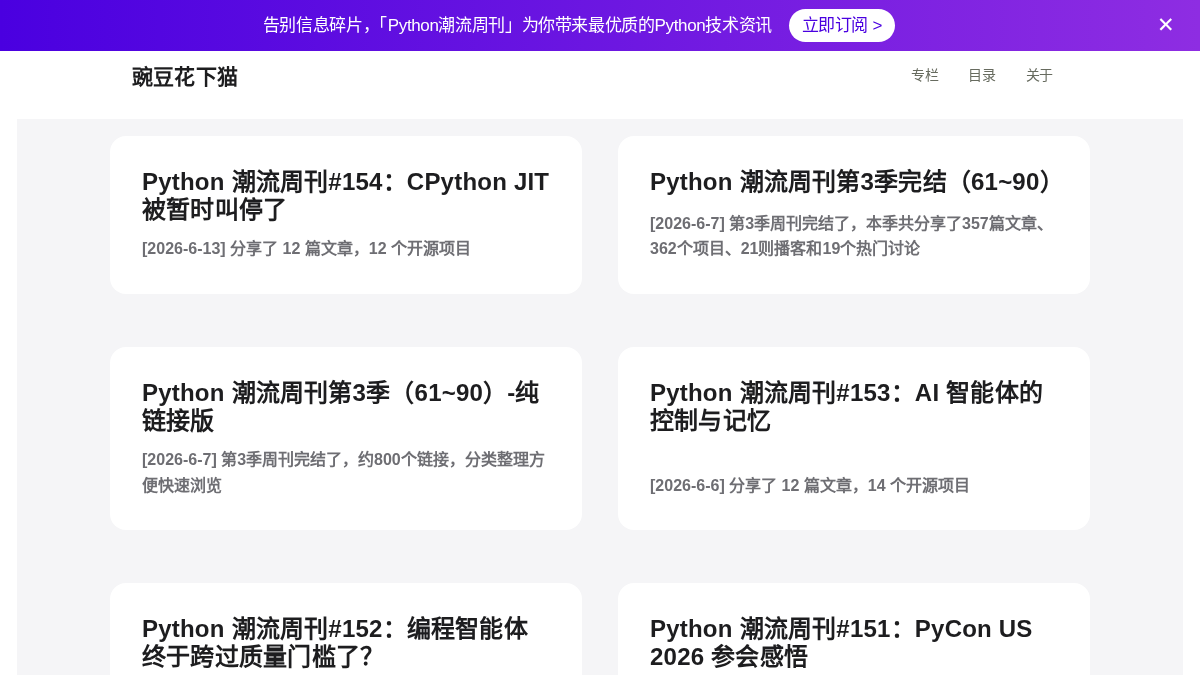Open article #151 PyCon US 2026 参会感悟
The height and width of the screenshot is (675, 1200).
[841, 642]
